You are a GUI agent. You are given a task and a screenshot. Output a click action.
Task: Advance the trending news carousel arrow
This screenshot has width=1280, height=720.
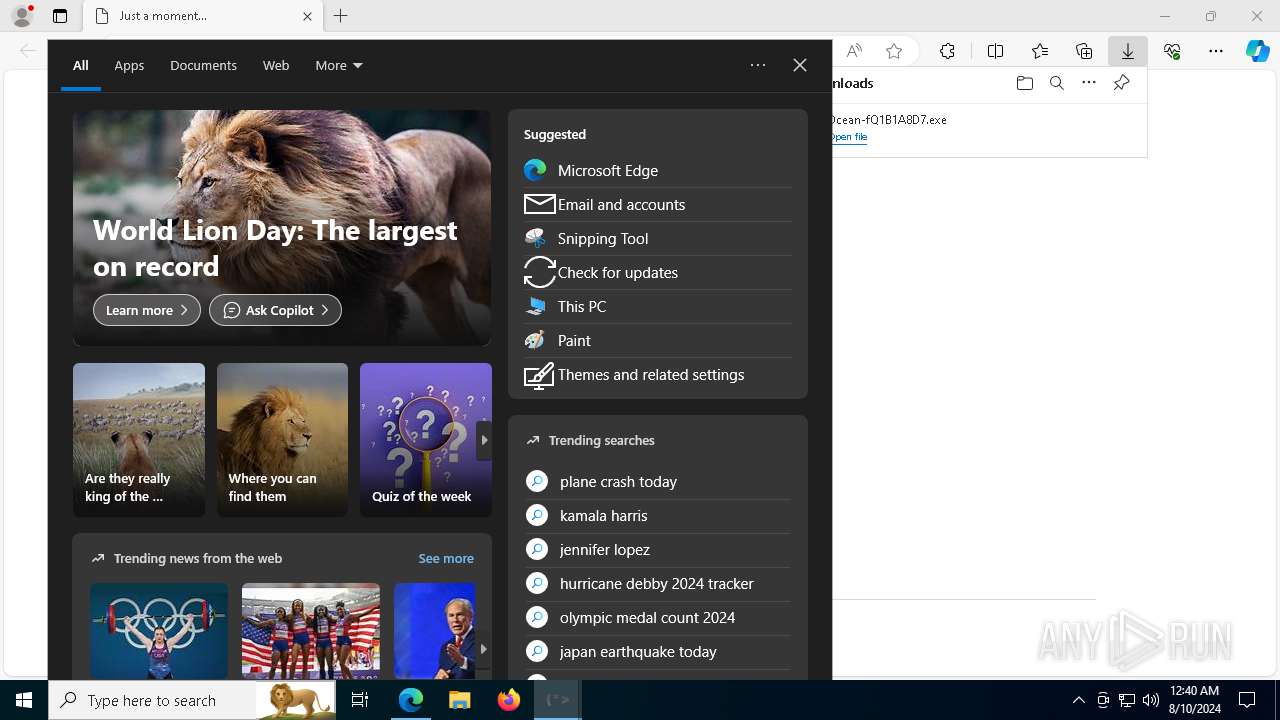[484, 649]
